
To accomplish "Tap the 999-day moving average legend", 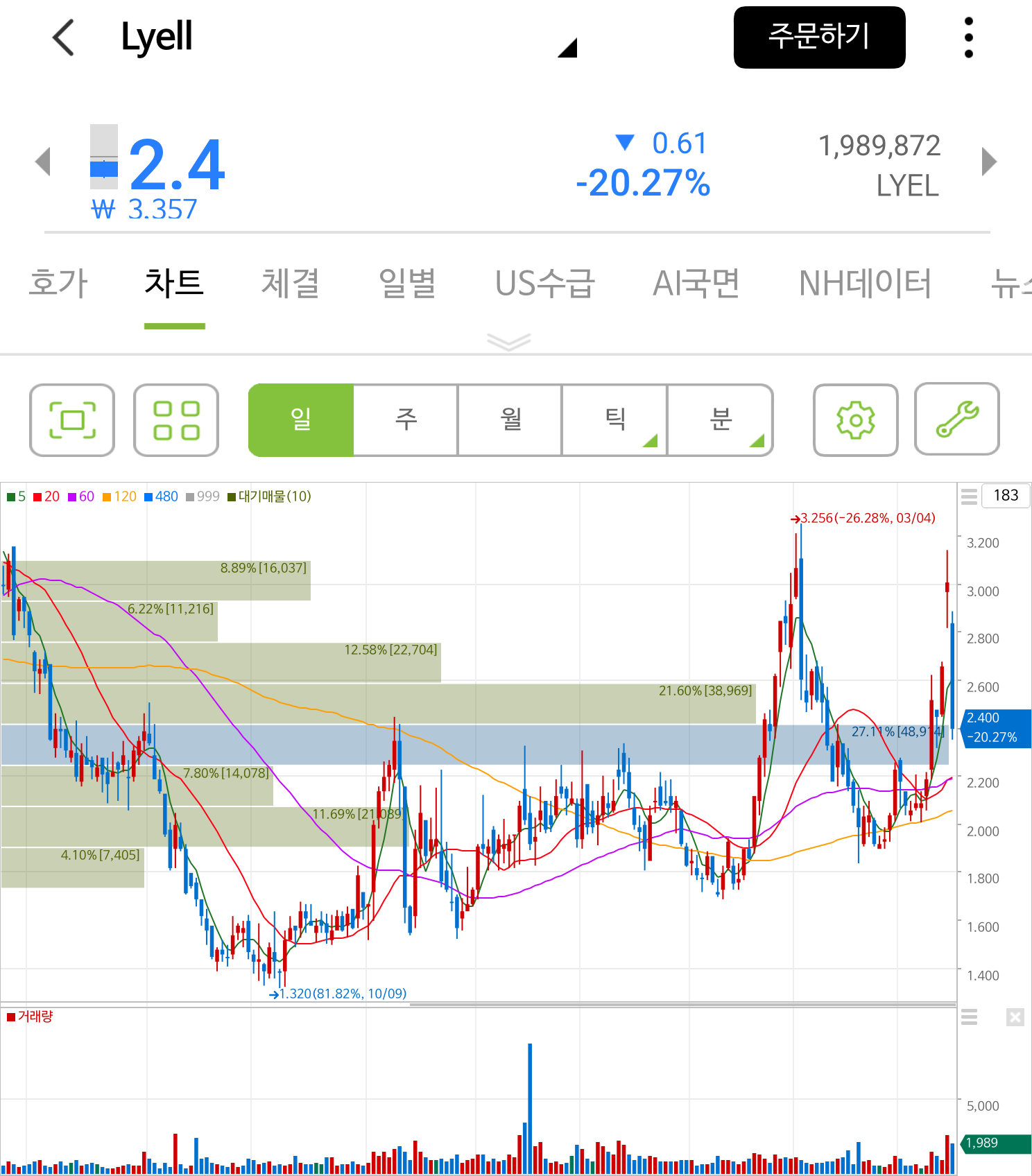I will tap(203, 496).
